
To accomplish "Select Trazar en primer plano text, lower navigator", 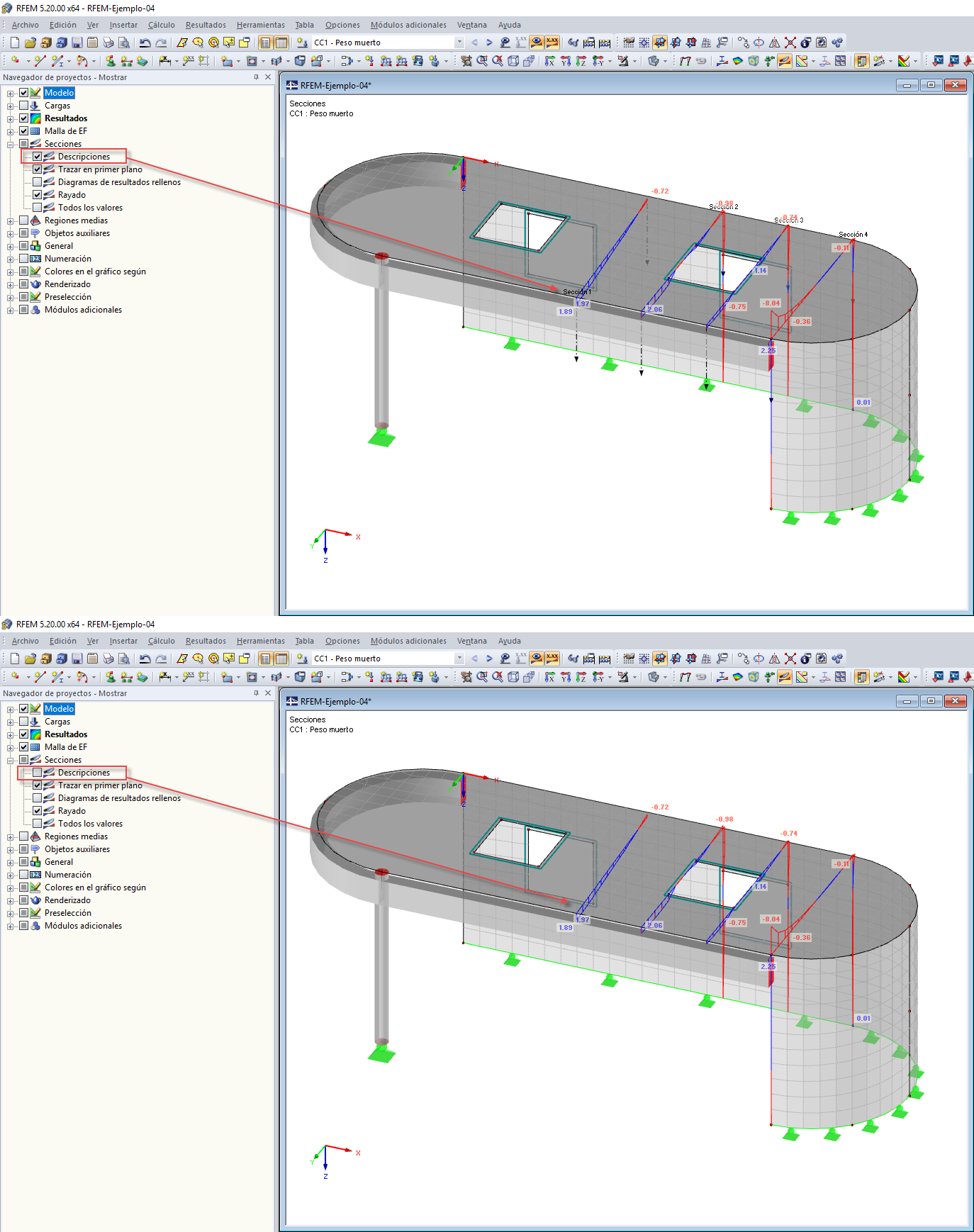I will pyautogui.click(x=100, y=785).
